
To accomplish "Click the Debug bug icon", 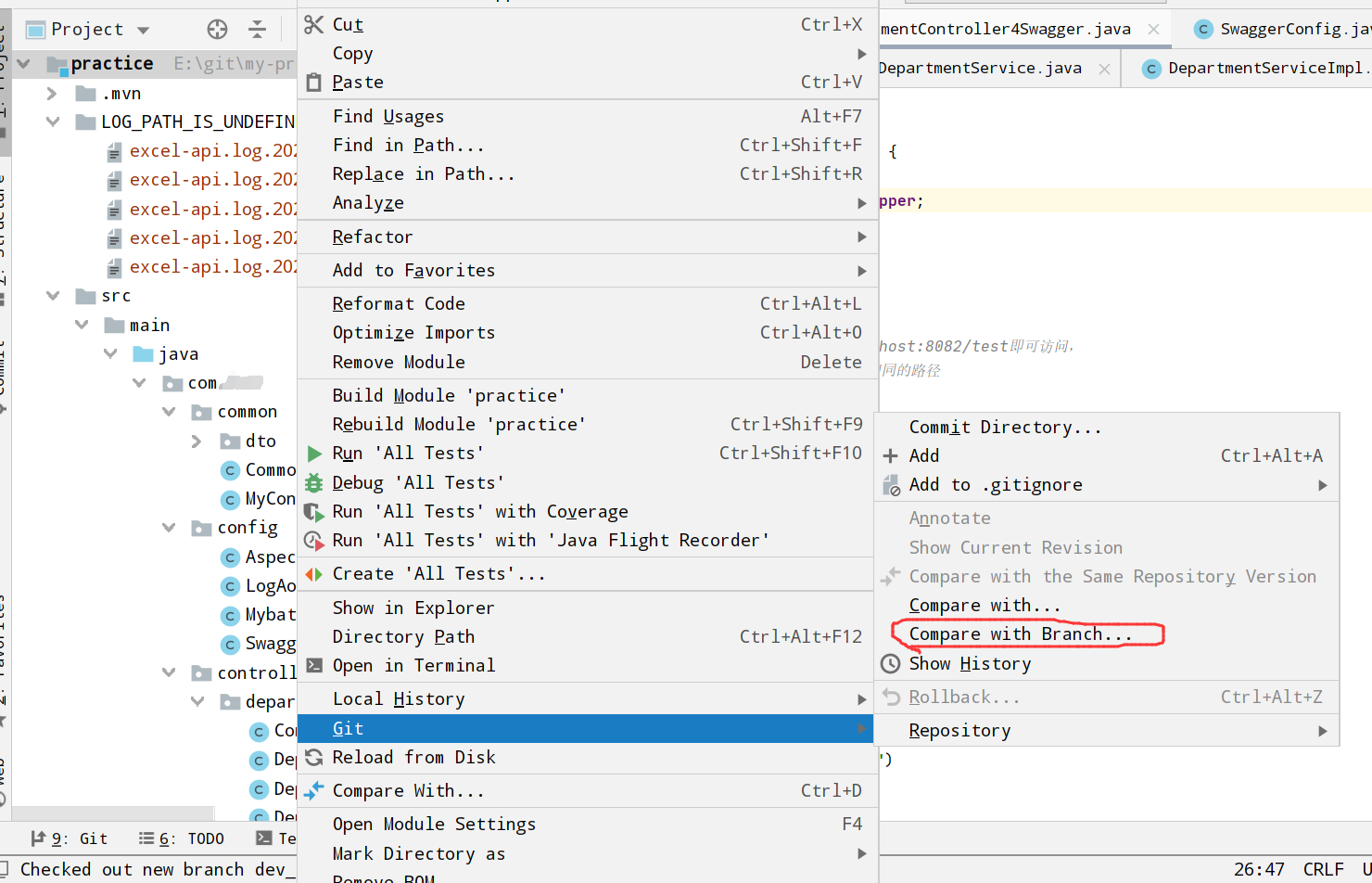I will tap(314, 482).
